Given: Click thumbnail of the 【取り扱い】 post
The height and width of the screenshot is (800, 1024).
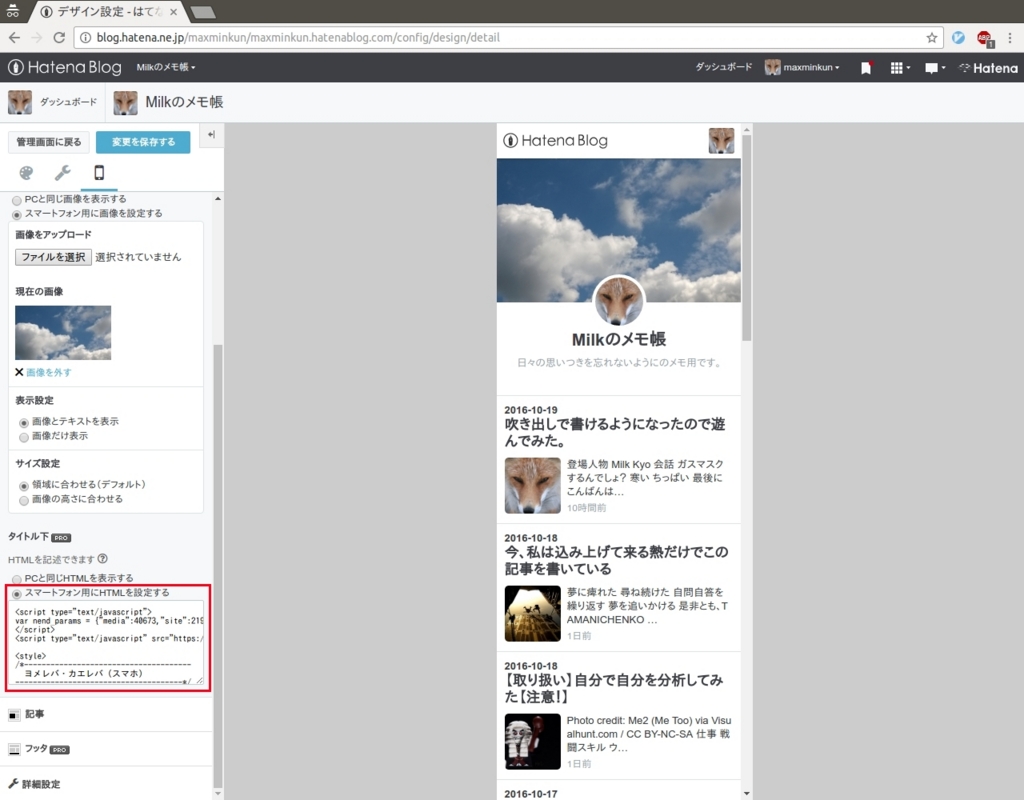Looking at the screenshot, I should tap(532, 741).
